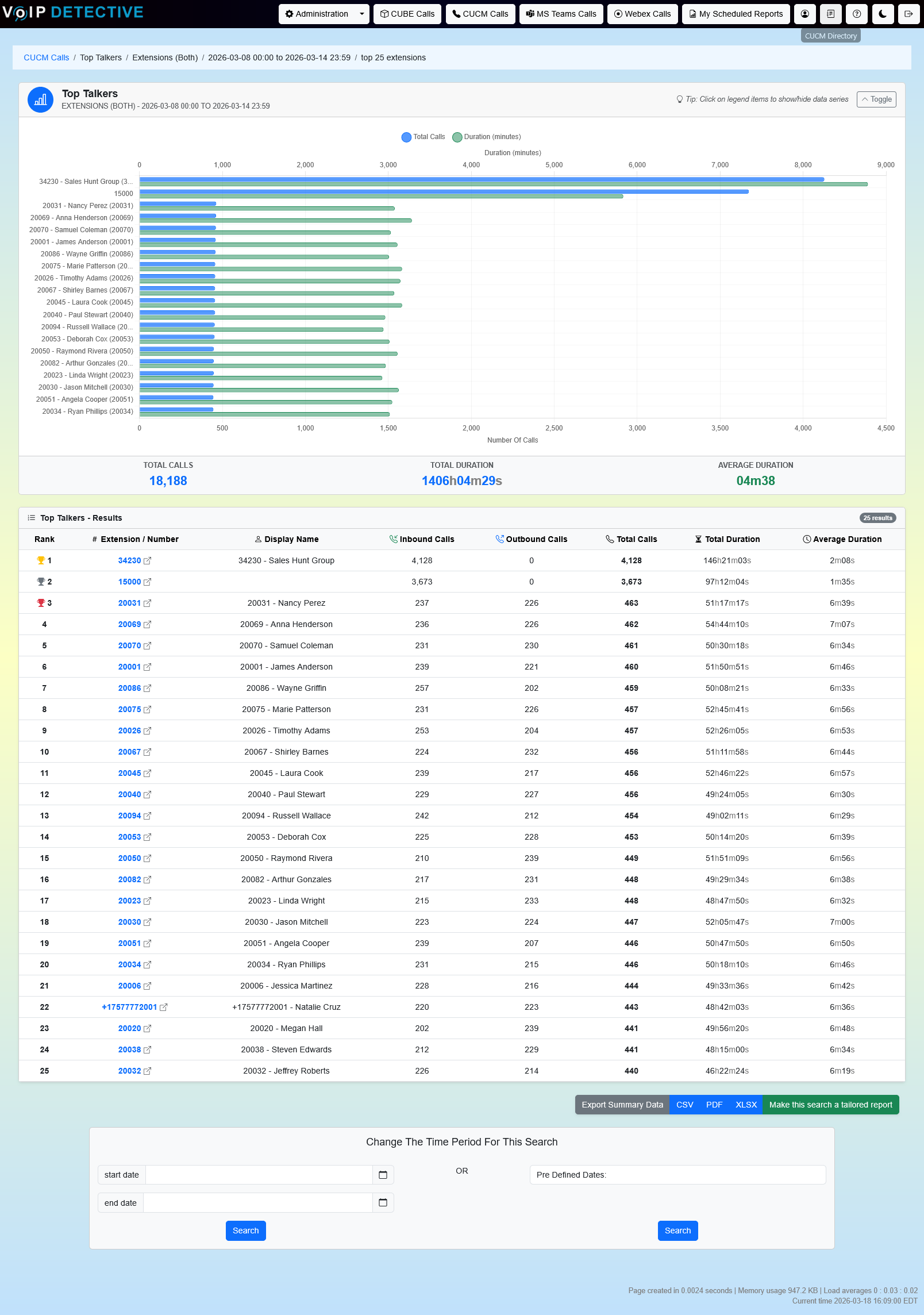Viewport: 924px width, 1315px height.
Task: Open external link icon for extension 20040
Action: 147,794
